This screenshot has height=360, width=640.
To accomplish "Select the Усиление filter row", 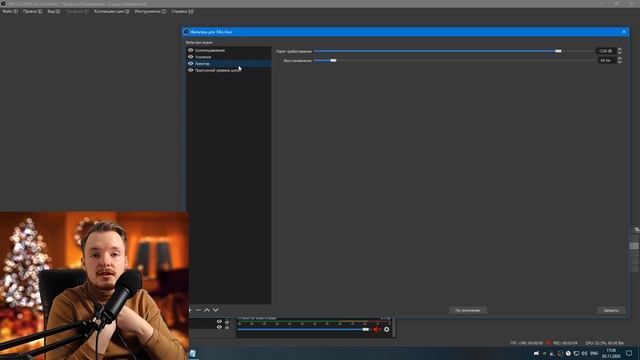I will (x=229, y=57).
